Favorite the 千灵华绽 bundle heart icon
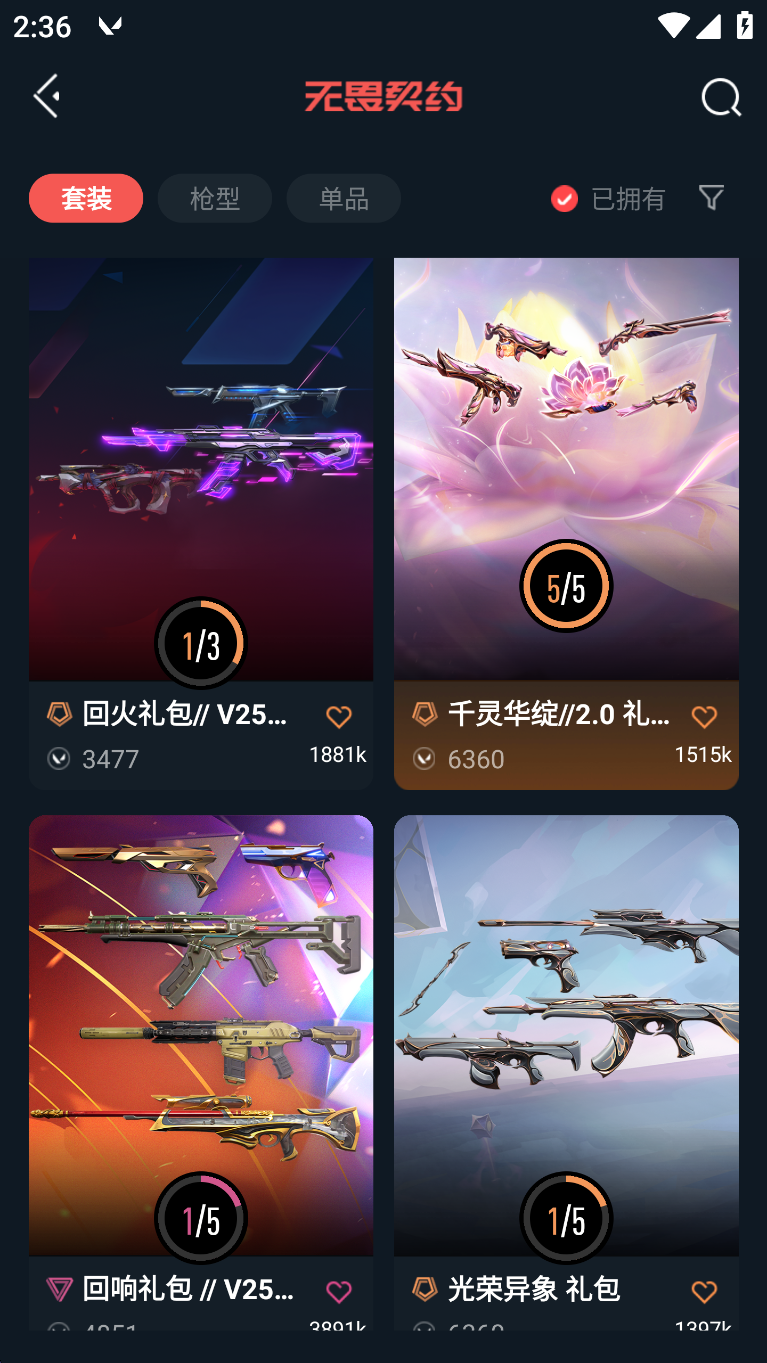Screen dimensions: 767x1363 704,716
